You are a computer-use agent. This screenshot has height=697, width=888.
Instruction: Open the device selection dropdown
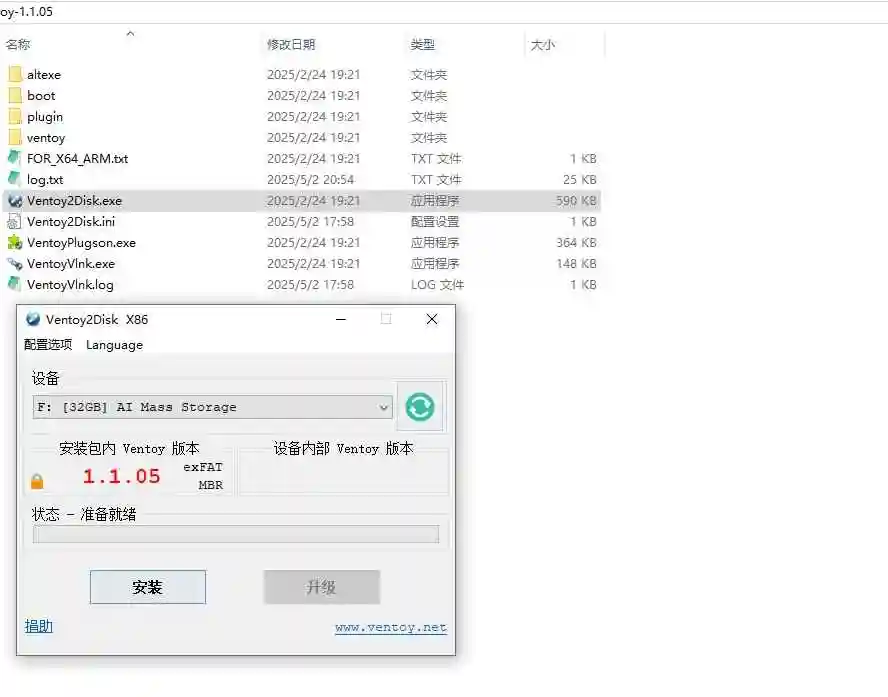pyautogui.click(x=383, y=407)
